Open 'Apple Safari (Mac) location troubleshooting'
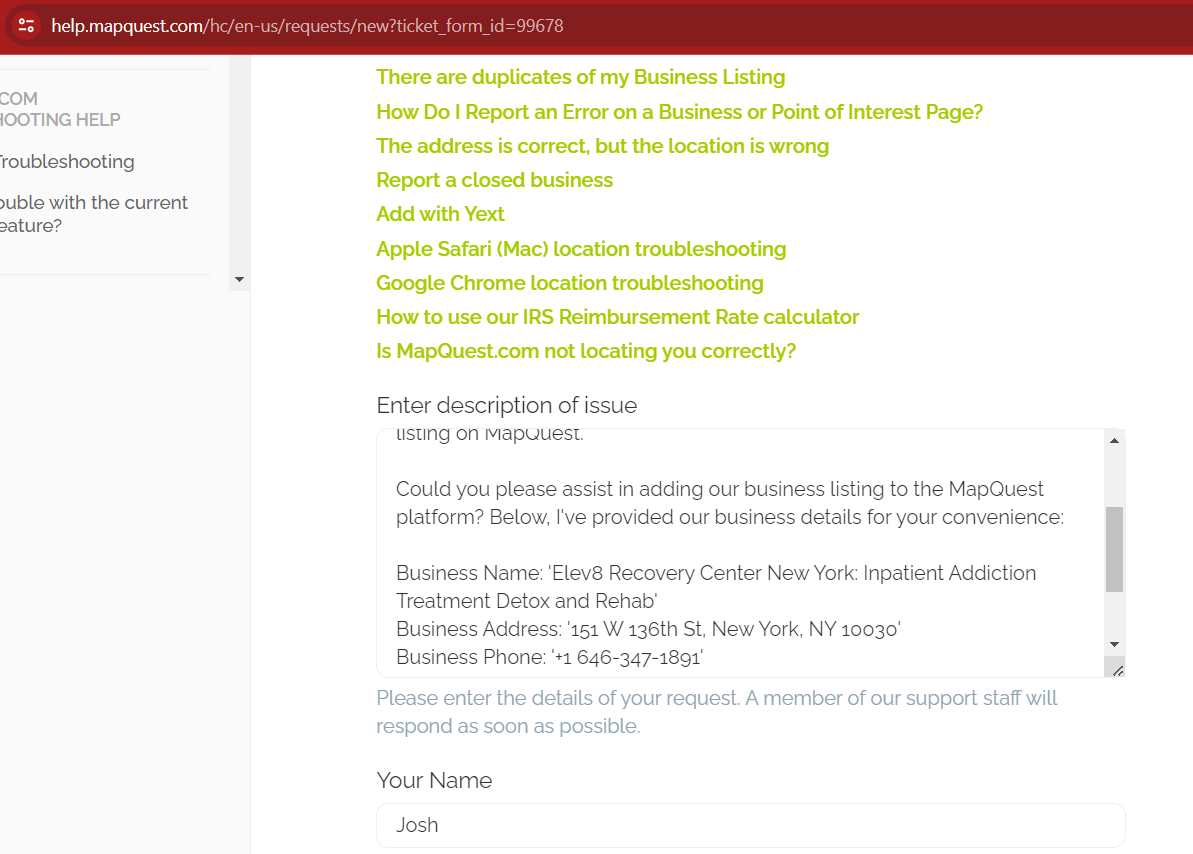1193x854 pixels. click(581, 249)
